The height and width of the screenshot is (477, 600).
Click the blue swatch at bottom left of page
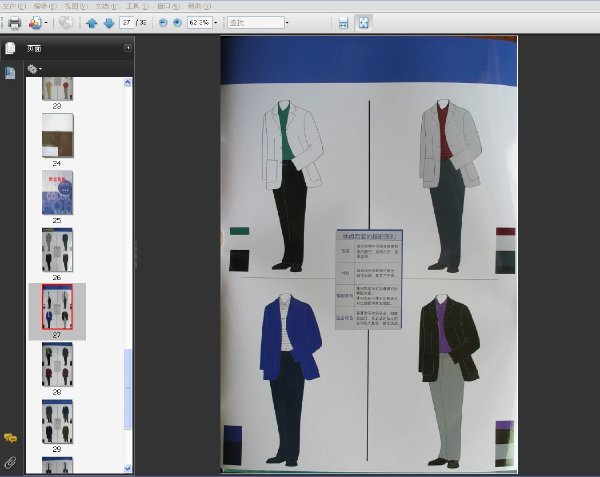tap(233, 433)
